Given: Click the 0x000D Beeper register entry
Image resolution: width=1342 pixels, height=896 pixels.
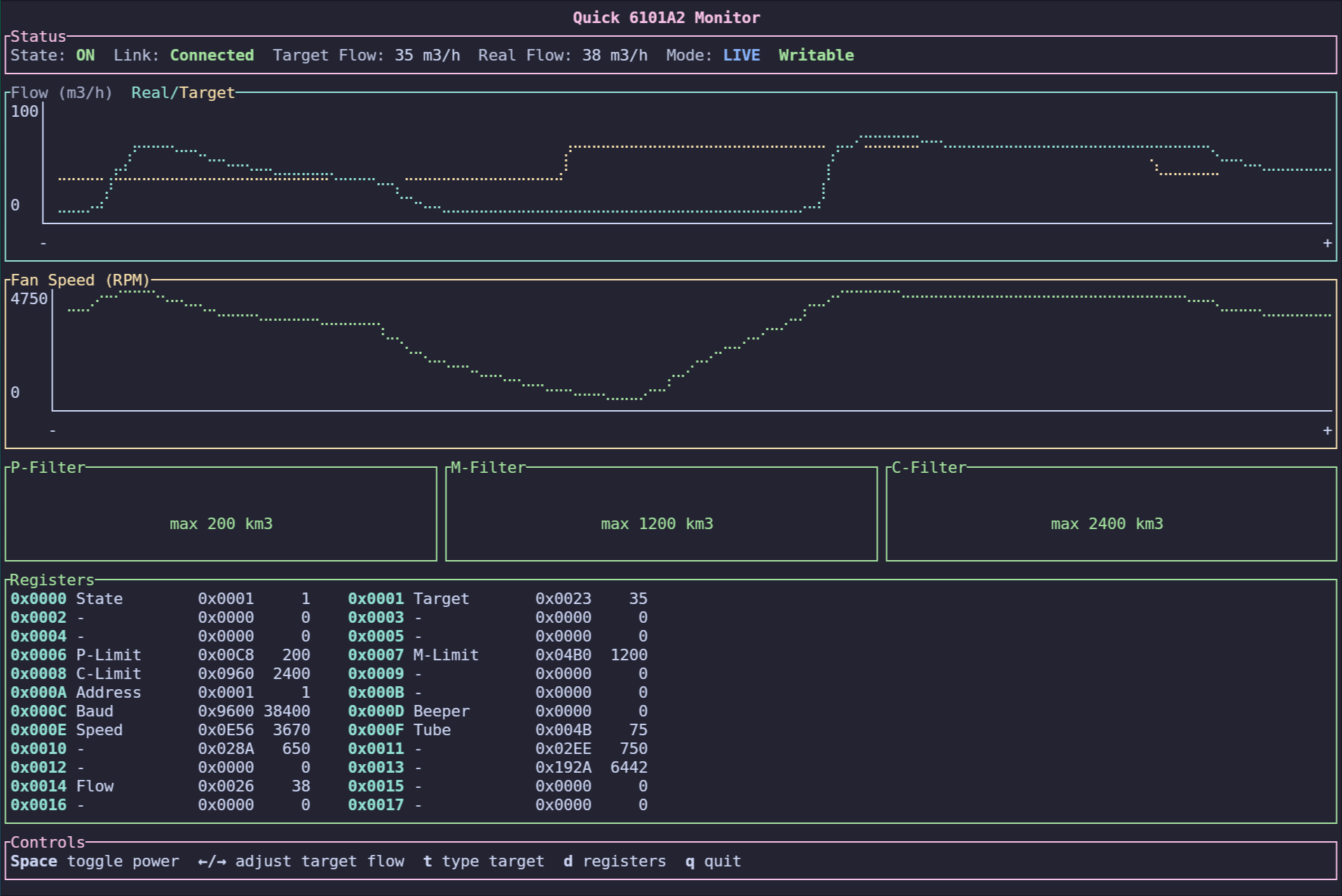Looking at the screenshot, I should point(498,711).
